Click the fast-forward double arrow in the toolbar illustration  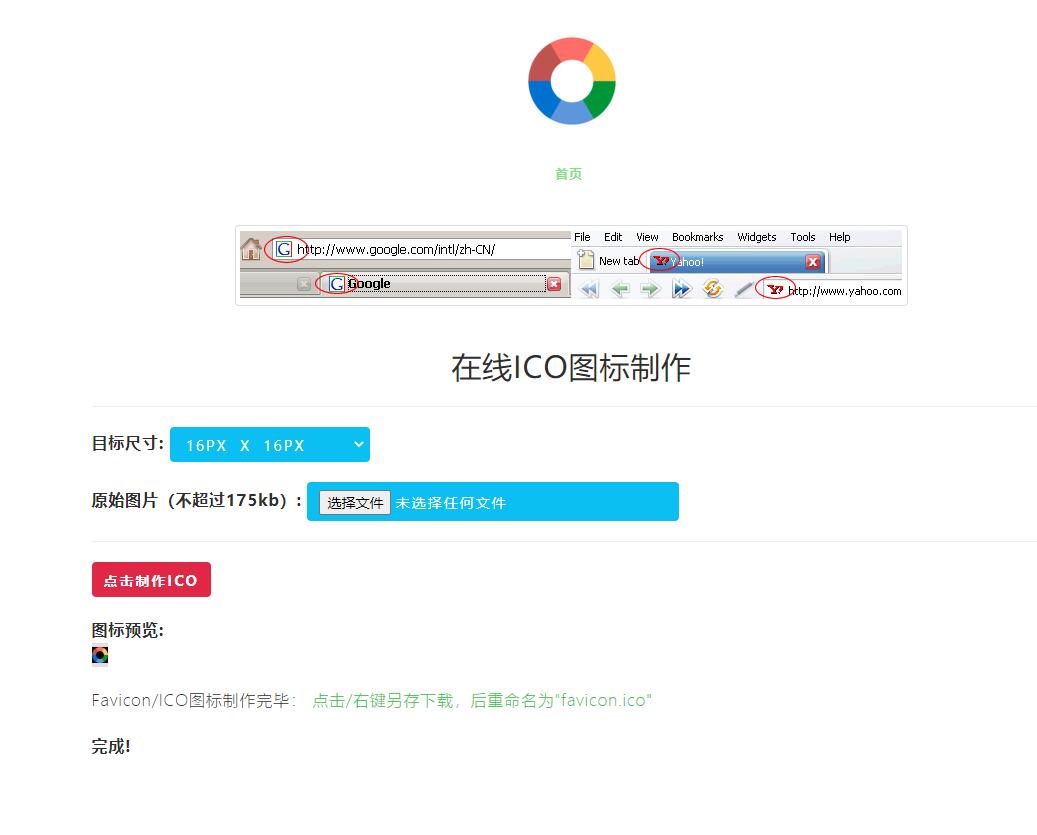[x=681, y=289]
